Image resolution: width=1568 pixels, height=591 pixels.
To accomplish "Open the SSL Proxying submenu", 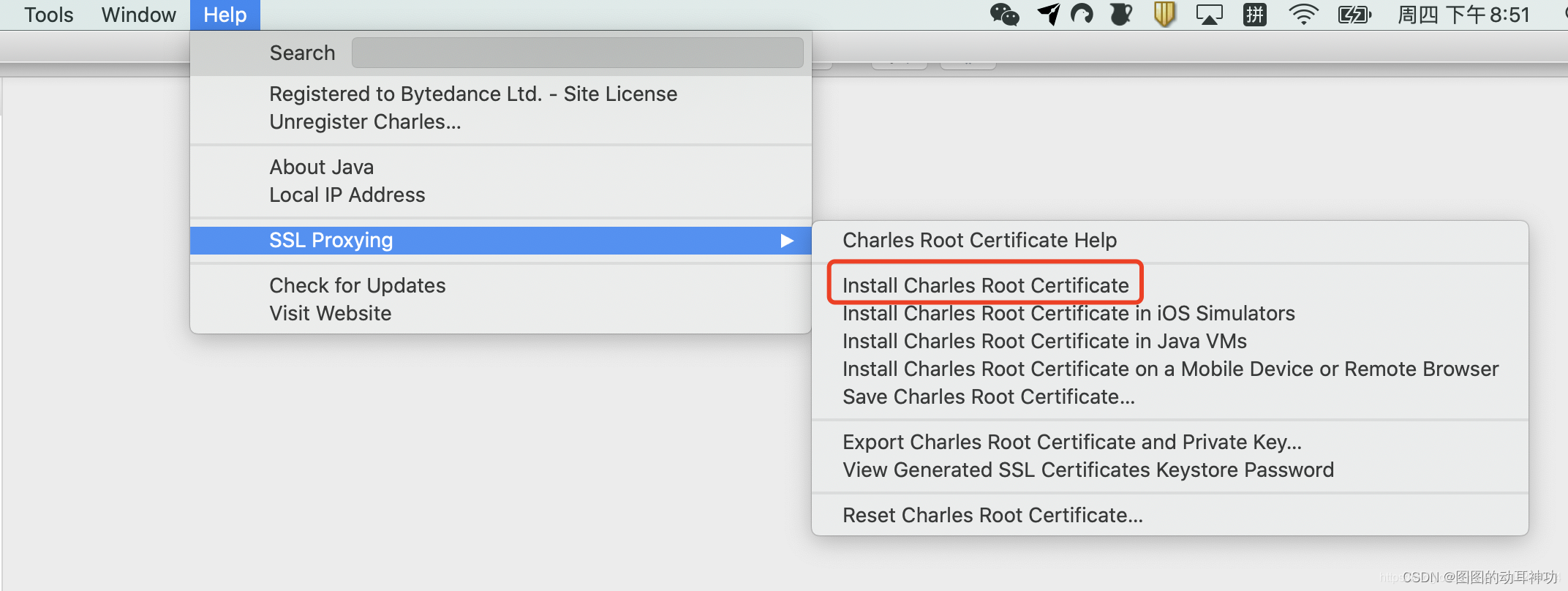I will [501, 240].
